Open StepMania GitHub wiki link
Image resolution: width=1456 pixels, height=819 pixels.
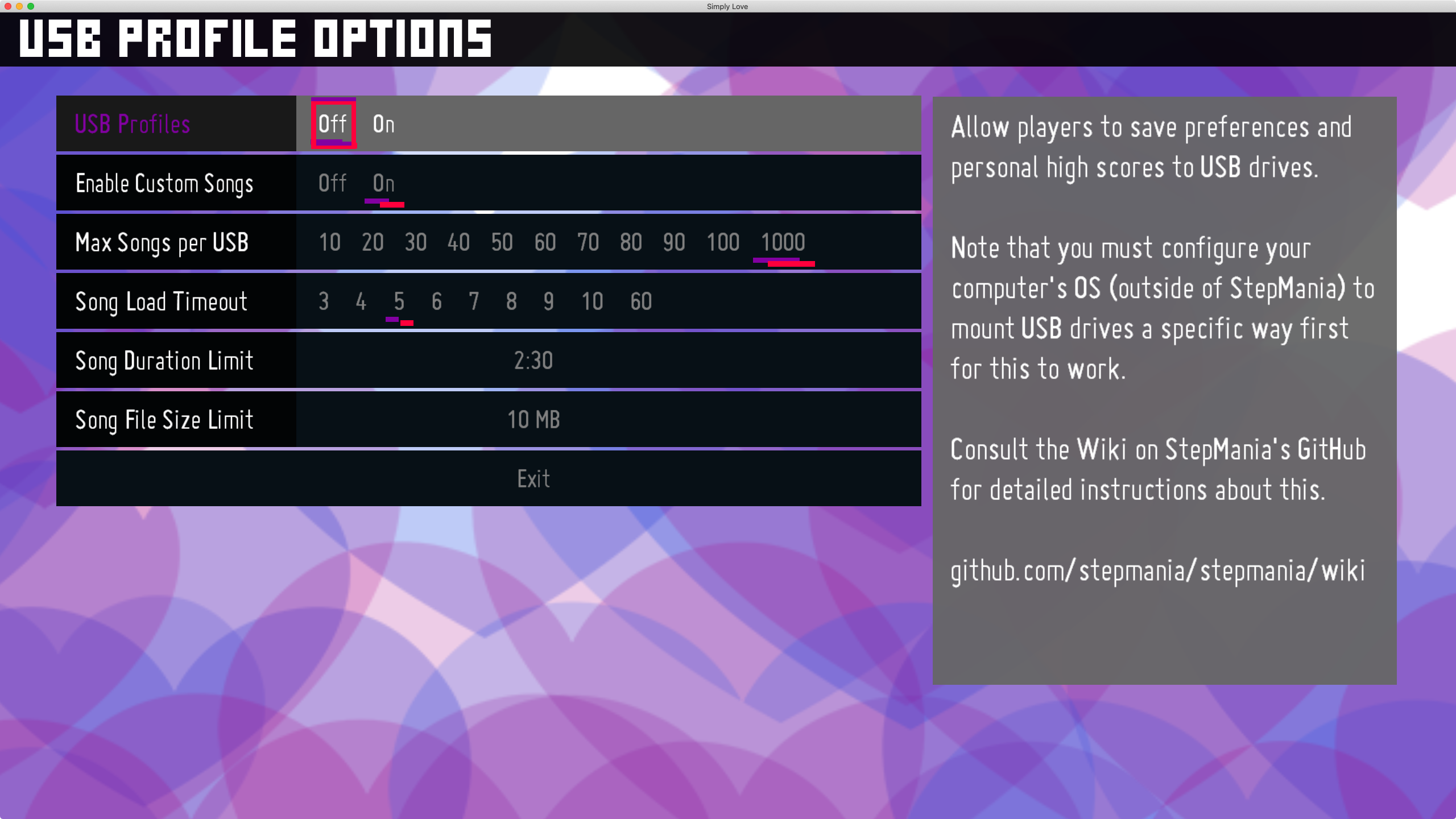1156,570
